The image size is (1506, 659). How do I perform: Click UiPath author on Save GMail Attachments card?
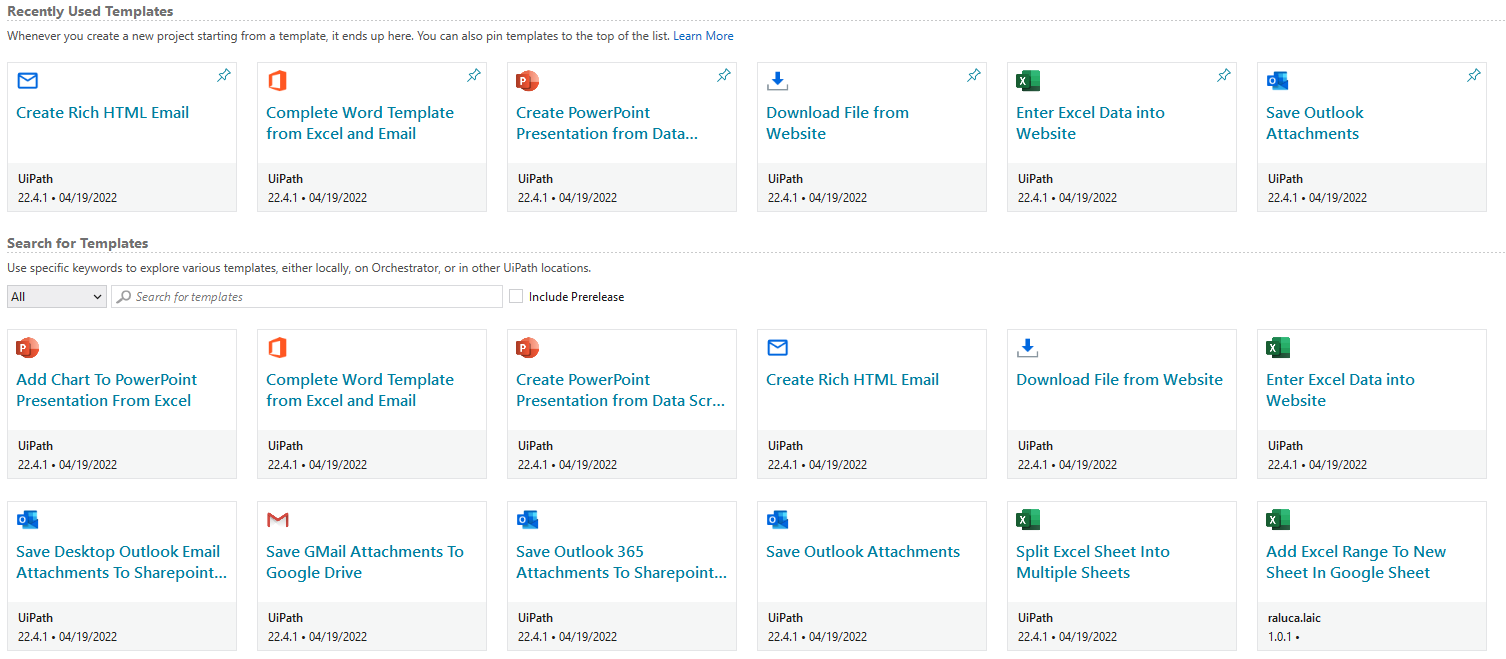(285, 618)
